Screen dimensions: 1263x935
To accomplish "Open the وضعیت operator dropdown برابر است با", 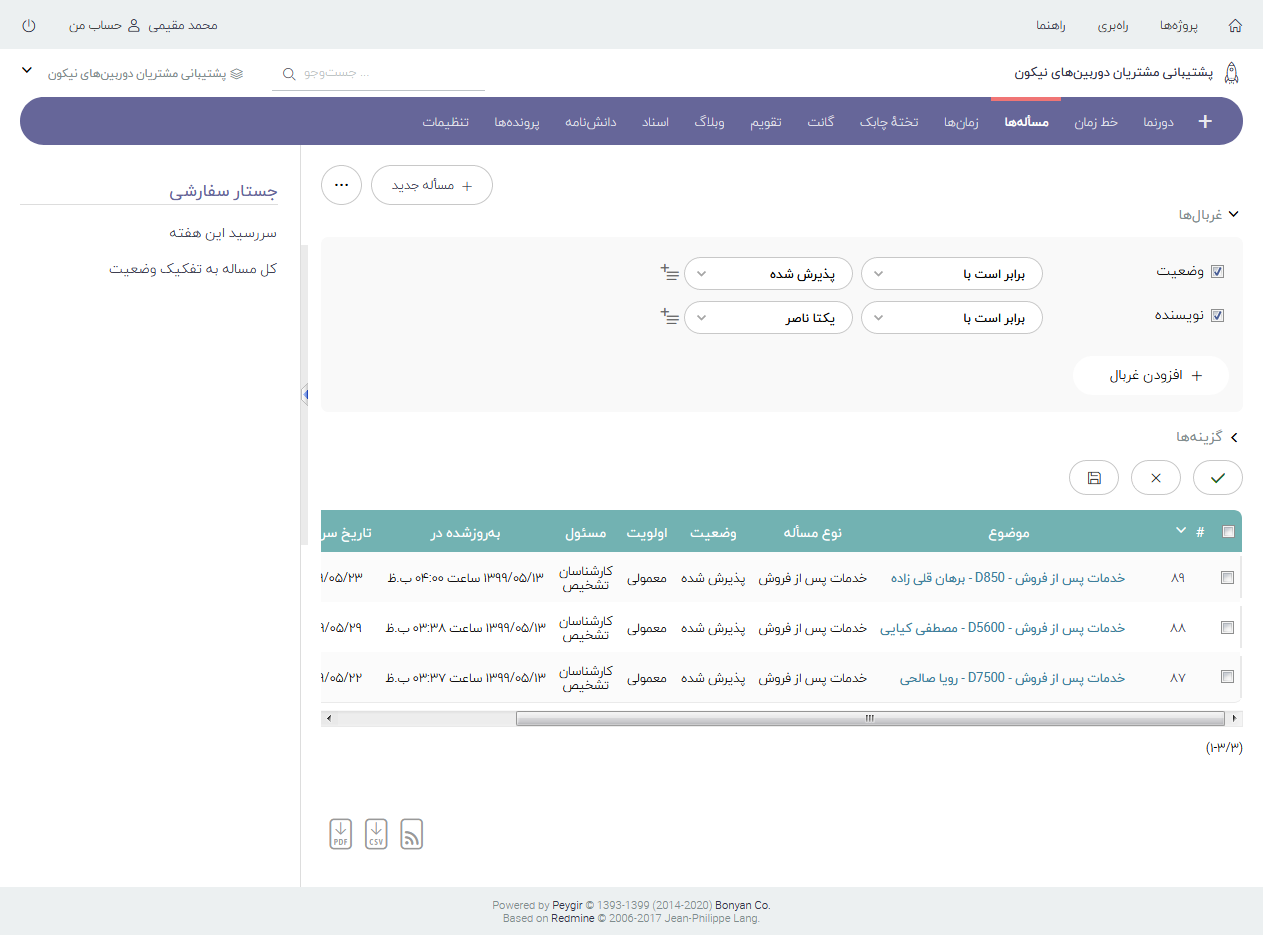I will click(x=952, y=273).
